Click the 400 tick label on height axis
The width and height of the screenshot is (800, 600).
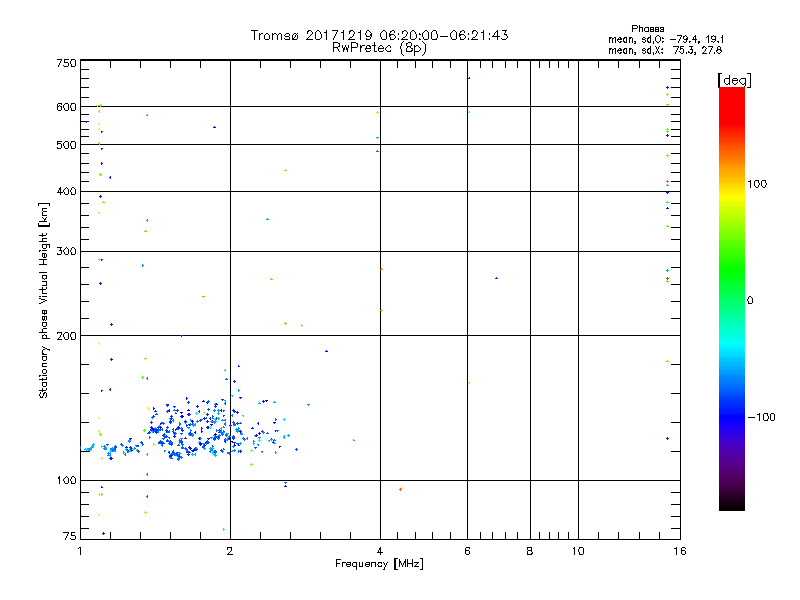coord(66,191)
